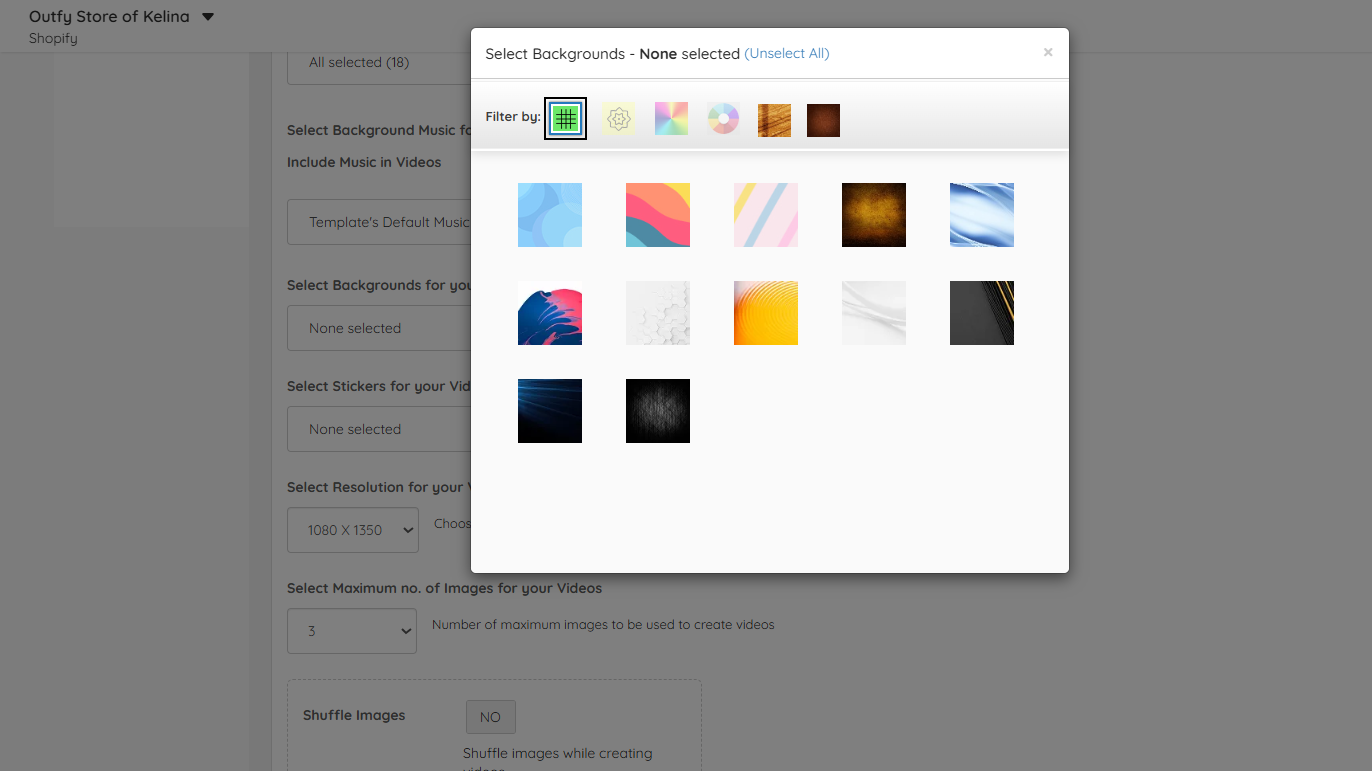1372x771 pixels.
Task: Pick the coral and teal waves background
Action: tap(658, 215)
